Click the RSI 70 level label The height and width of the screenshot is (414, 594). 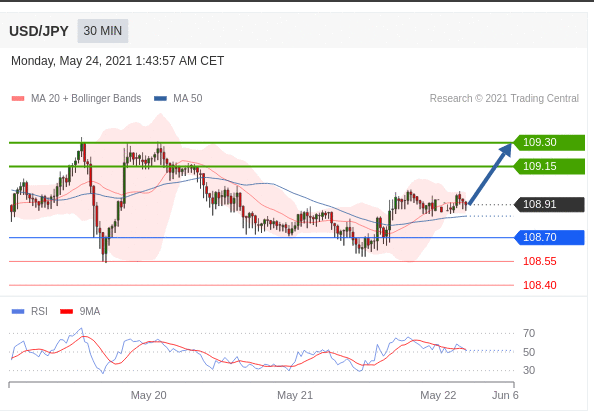tap(529, 333)
